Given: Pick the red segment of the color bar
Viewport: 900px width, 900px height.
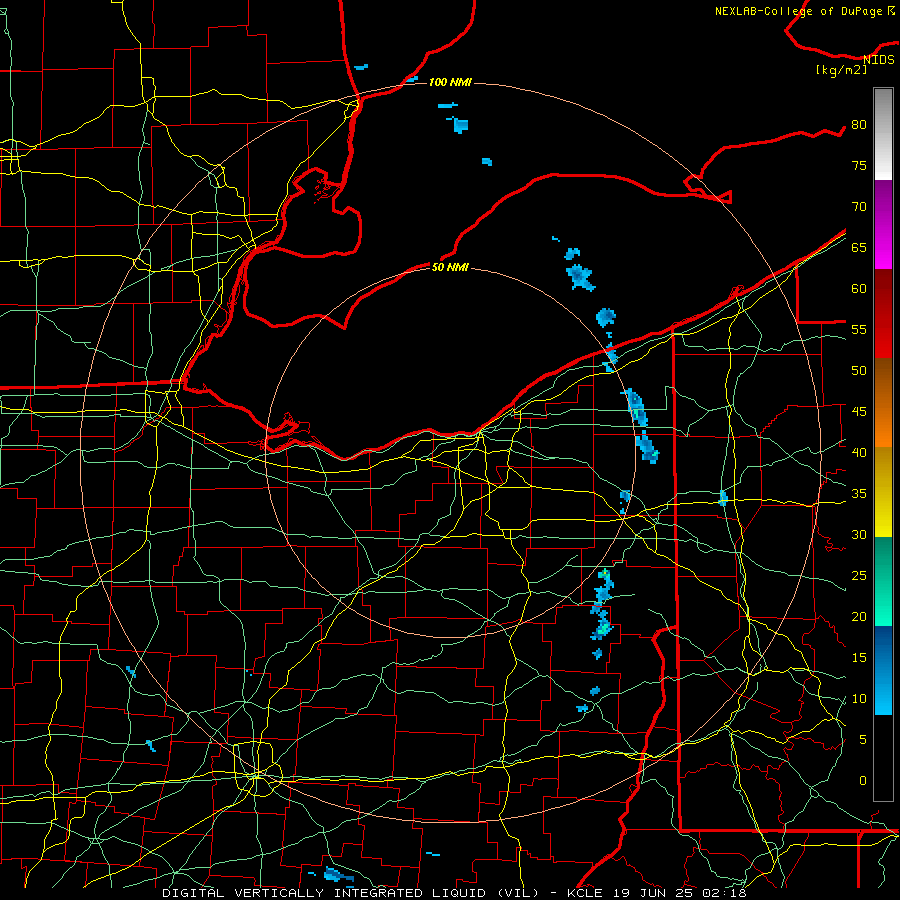Looking at the screenshot, I should [883, 314].
